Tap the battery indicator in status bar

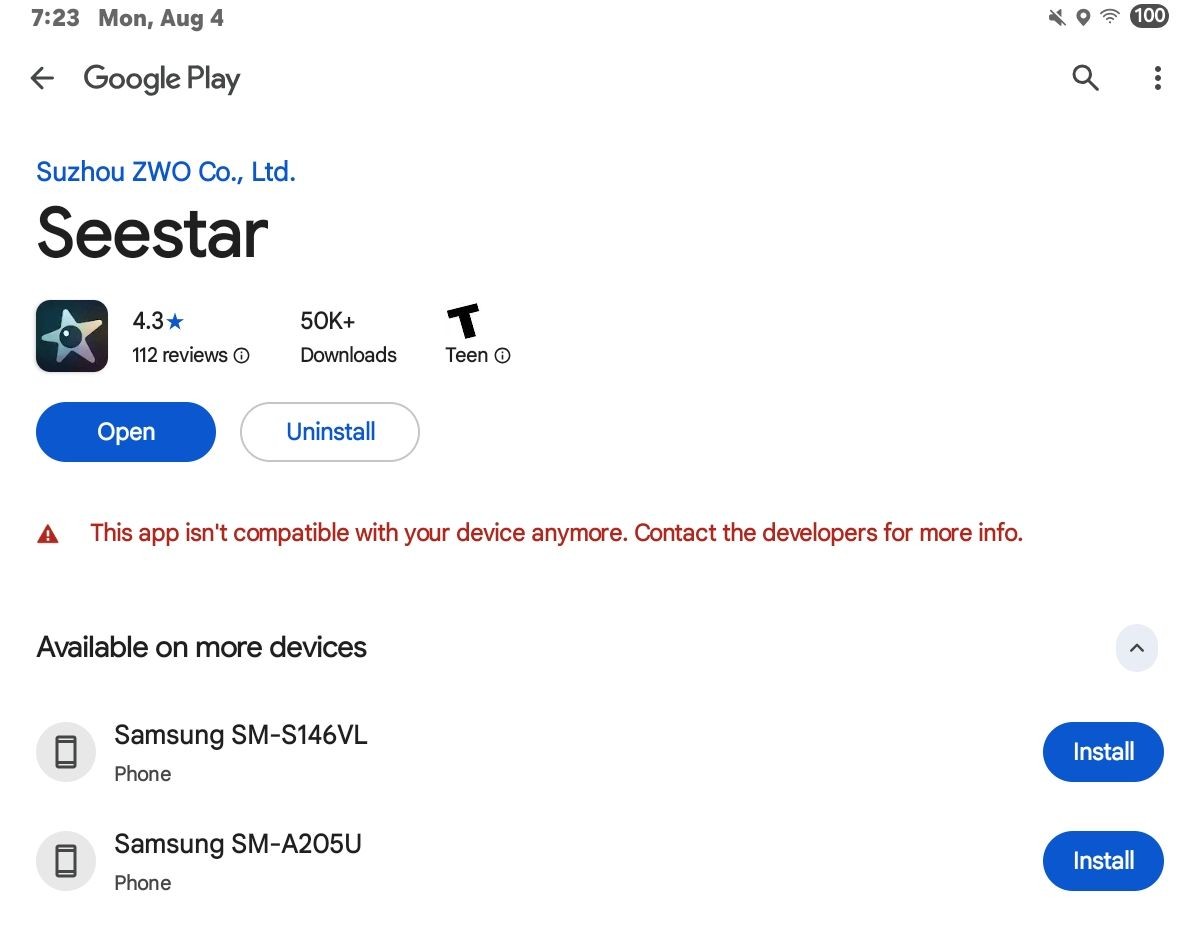[x=1149, y=16]
